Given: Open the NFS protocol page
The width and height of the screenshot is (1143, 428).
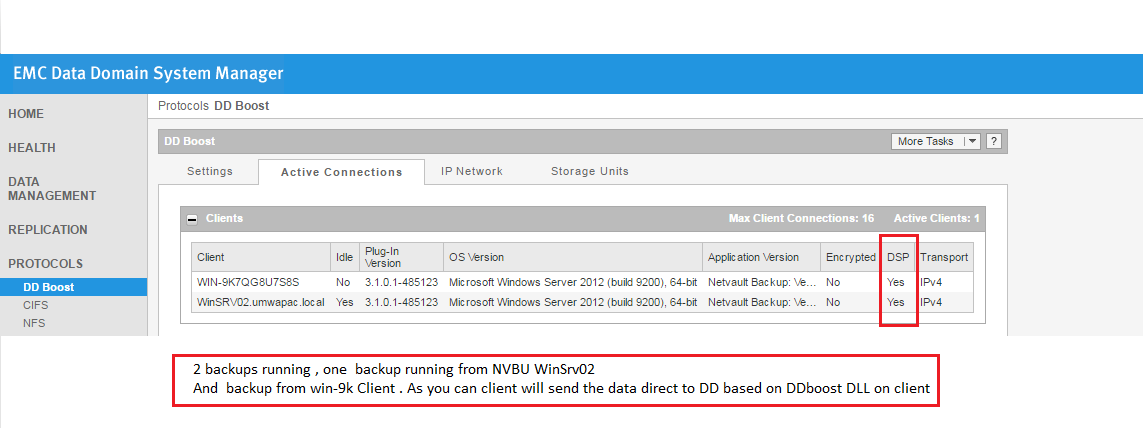Looking at the screenshot, I should point(34,323).
